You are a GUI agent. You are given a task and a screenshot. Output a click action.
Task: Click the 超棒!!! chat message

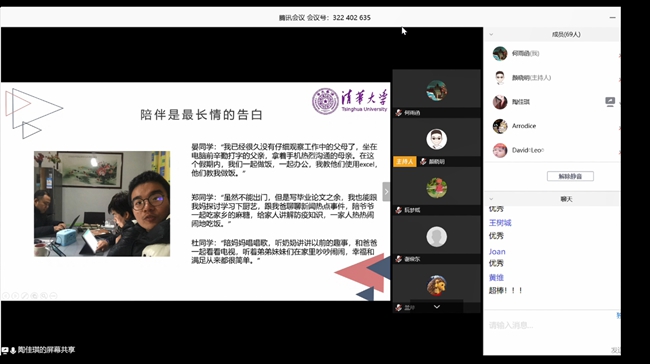coord(506,291)
